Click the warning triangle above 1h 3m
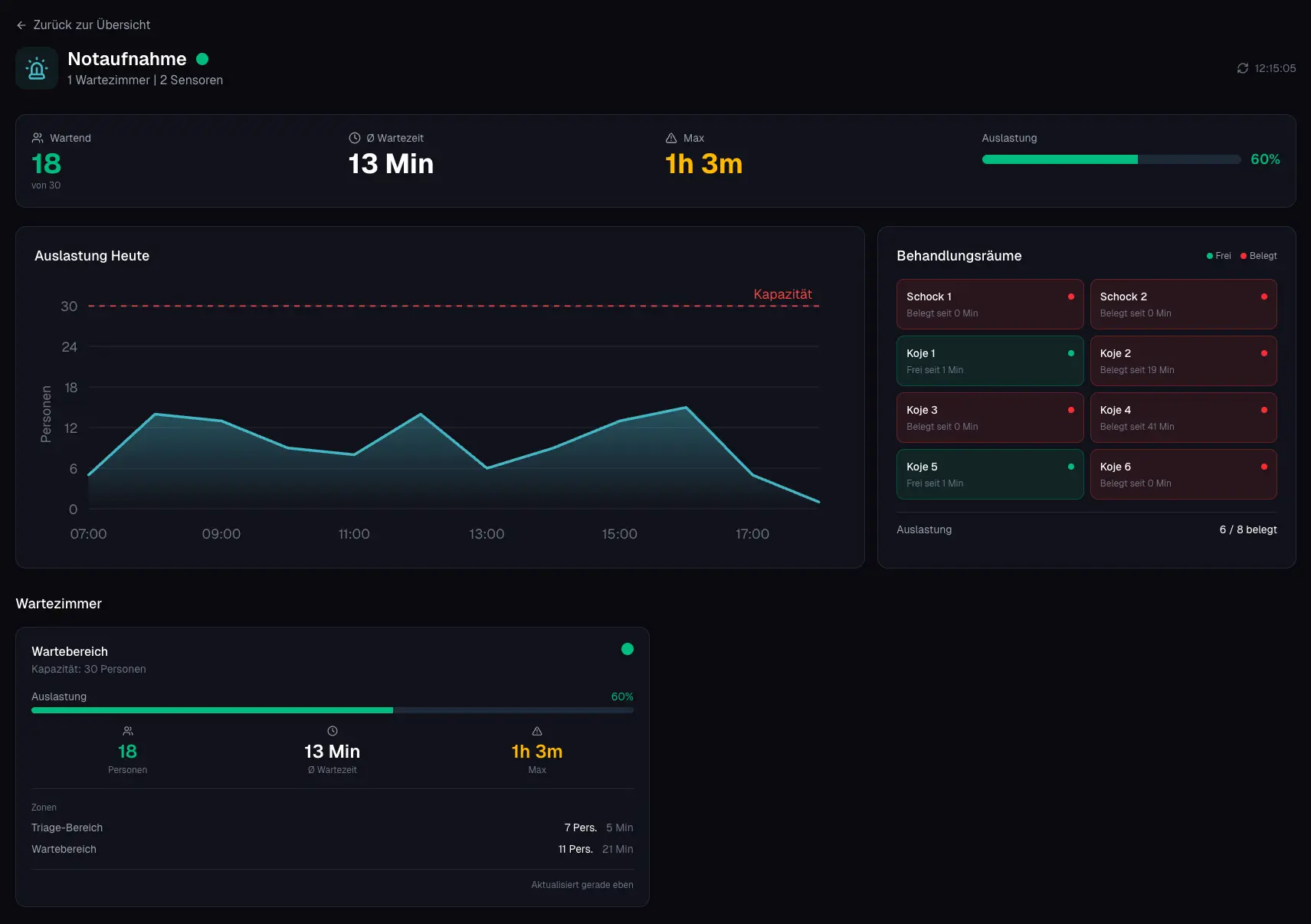 [x=537, y=731]
